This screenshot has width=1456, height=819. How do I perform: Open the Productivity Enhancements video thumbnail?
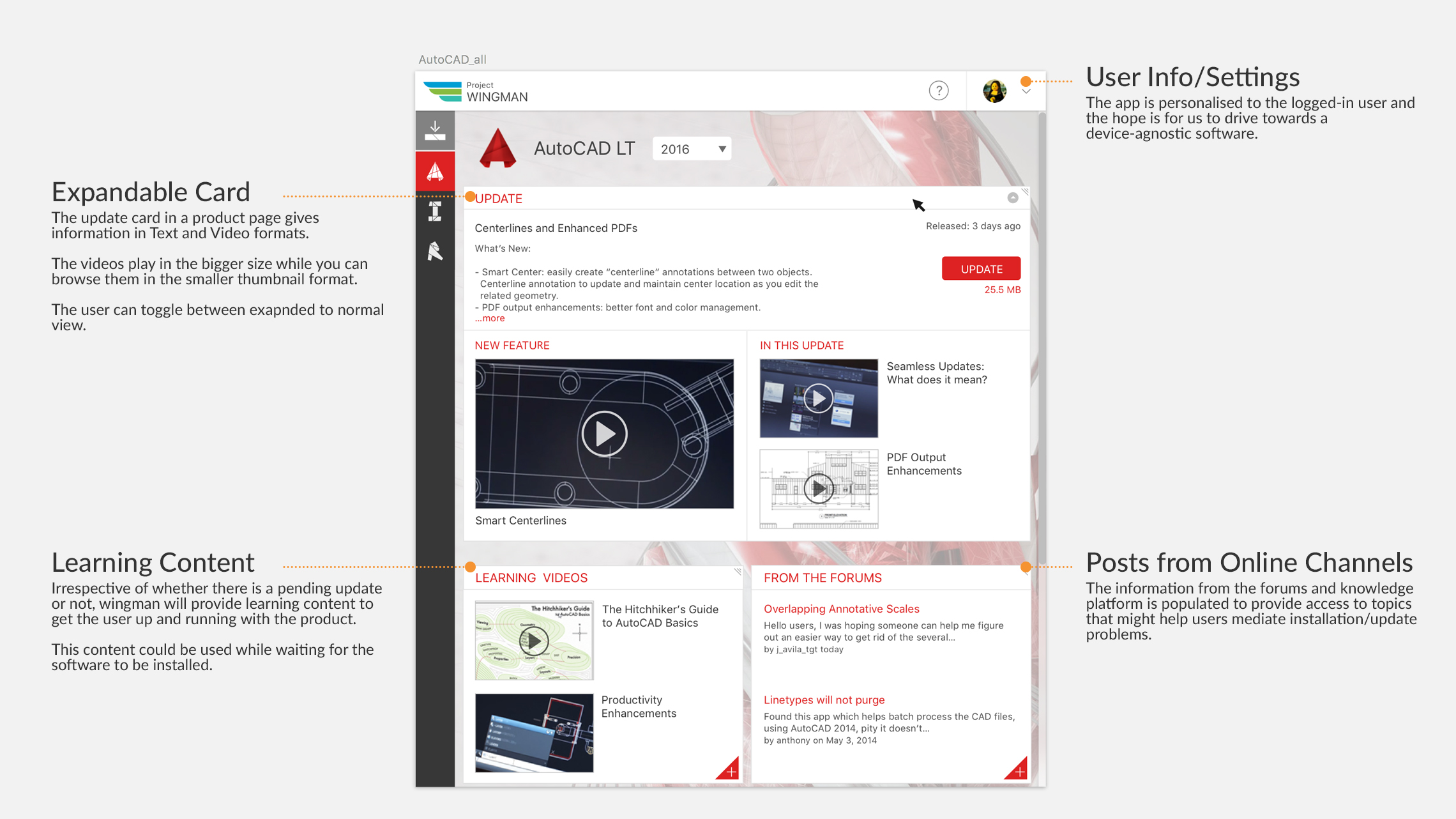tap(534, 733)
